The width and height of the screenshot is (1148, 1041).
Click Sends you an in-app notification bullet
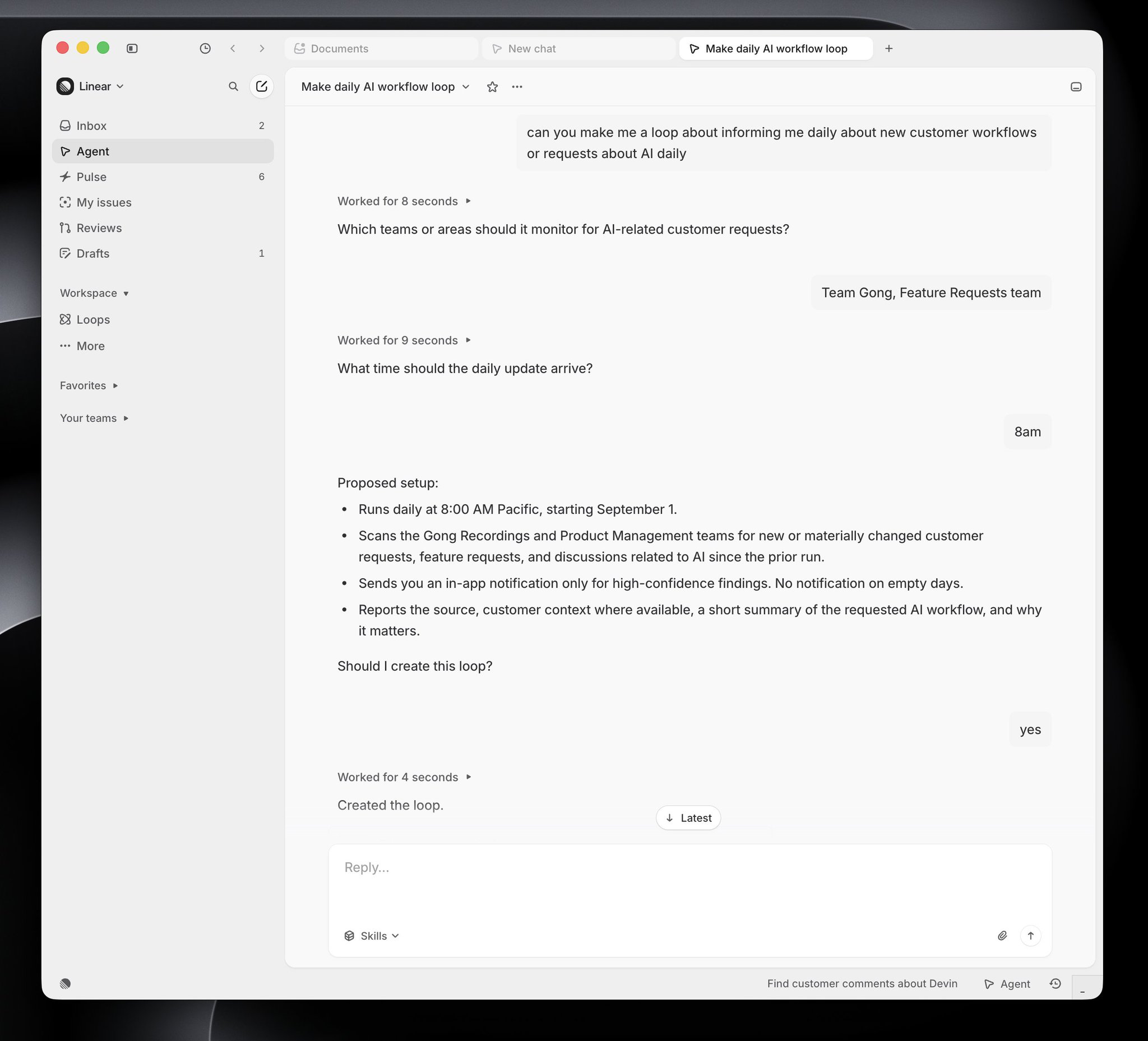660,583
